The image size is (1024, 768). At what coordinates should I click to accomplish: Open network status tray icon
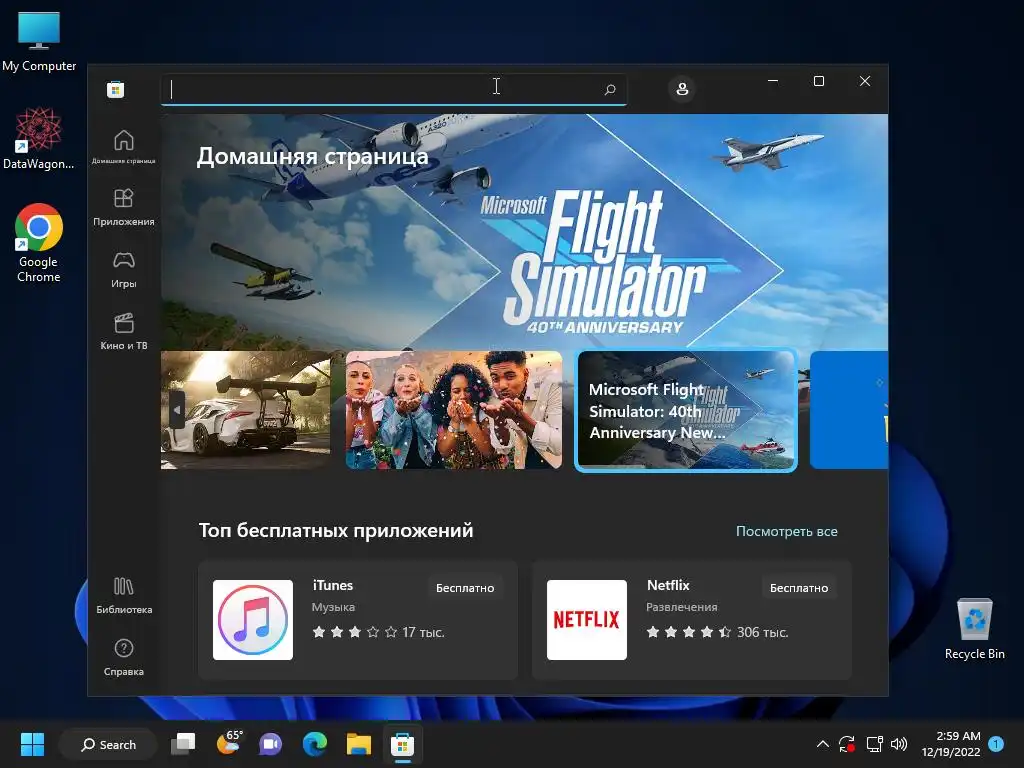[x=874, y=744]
